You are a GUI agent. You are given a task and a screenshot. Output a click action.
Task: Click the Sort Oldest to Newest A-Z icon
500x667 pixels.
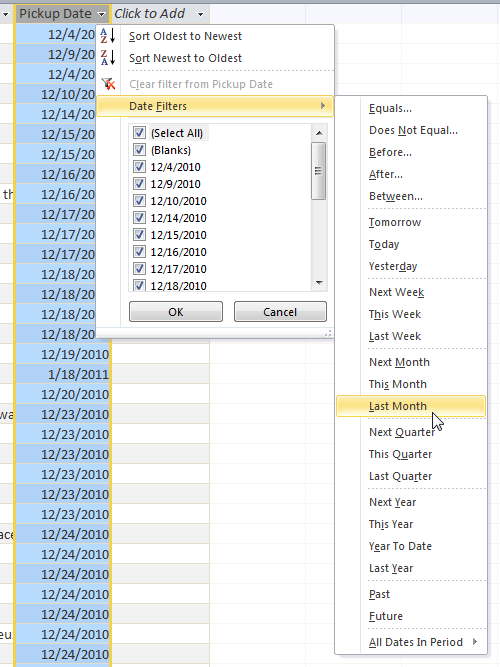pos(108,36)
